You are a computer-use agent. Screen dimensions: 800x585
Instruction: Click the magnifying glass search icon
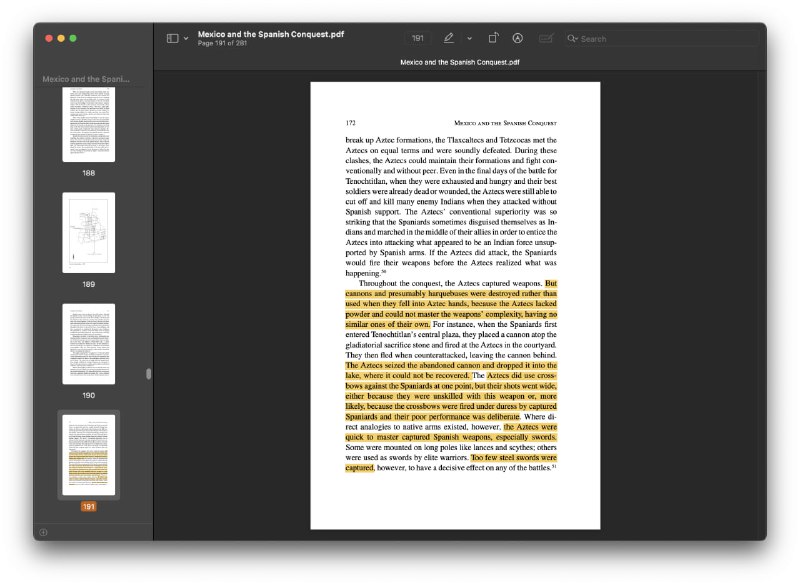[573, 38]
